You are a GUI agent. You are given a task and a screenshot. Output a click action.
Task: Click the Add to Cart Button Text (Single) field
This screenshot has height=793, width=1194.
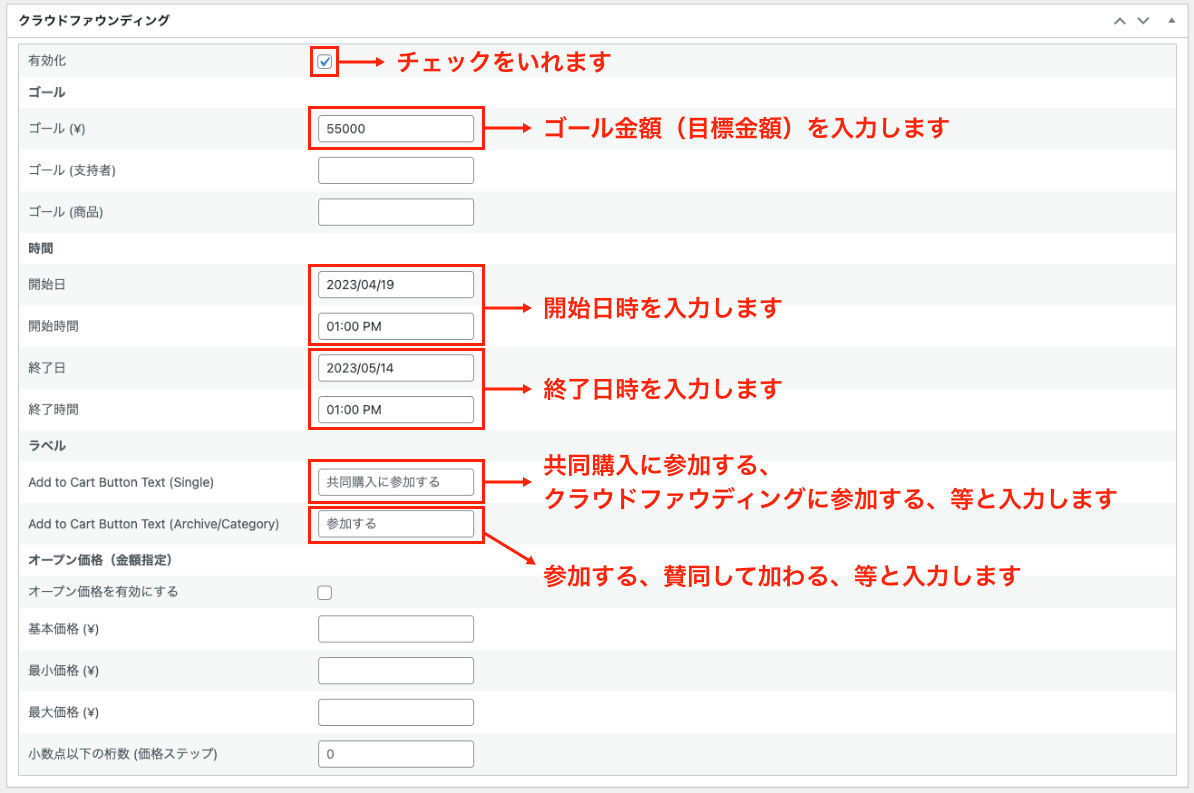pyautogui.click(x=395, y=482)
